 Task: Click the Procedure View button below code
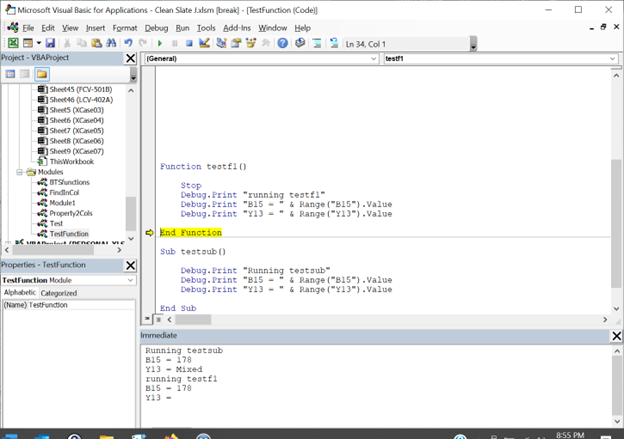click(x=147, y=319)
